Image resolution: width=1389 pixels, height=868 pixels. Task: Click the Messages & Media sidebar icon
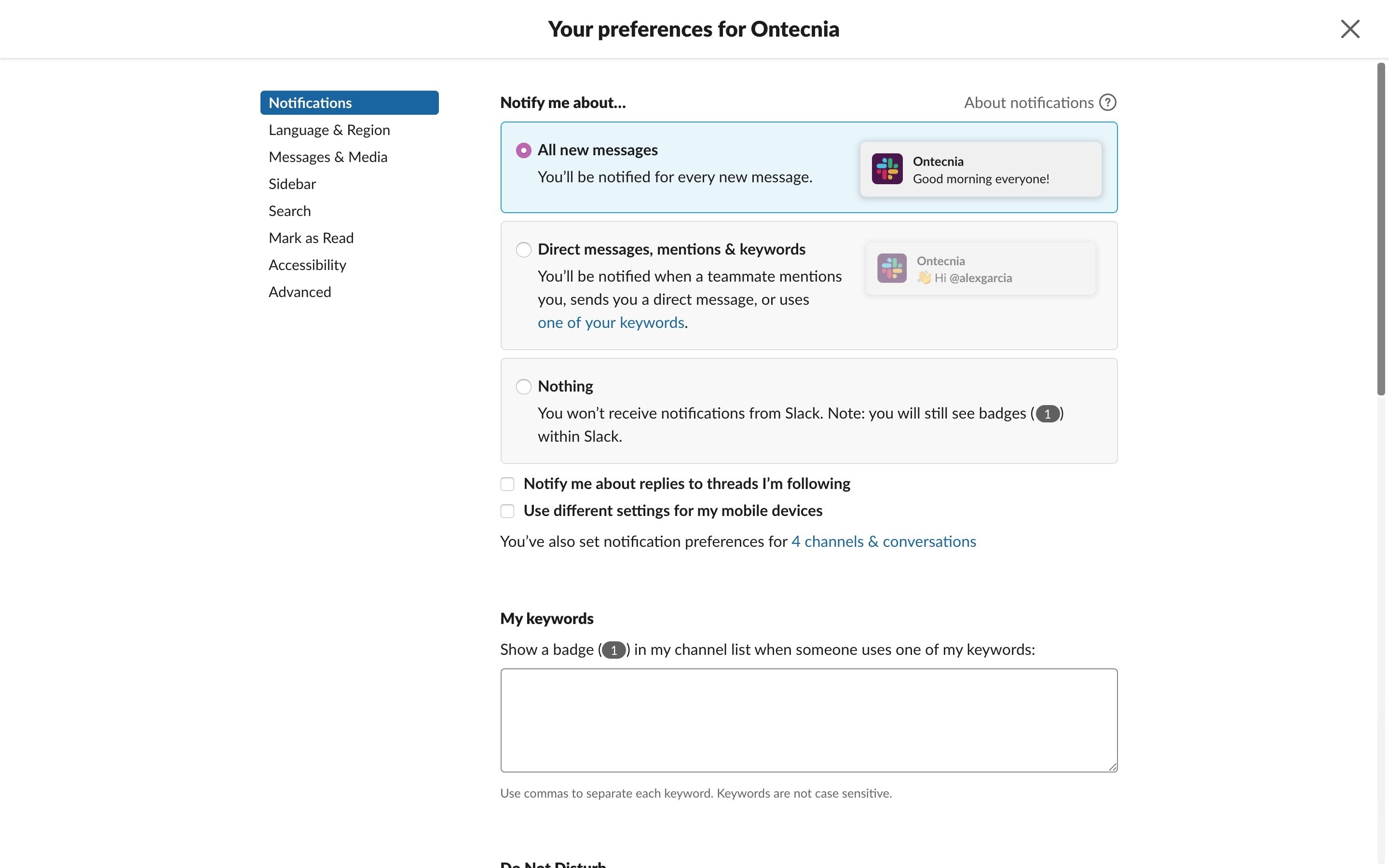point(328,156)
